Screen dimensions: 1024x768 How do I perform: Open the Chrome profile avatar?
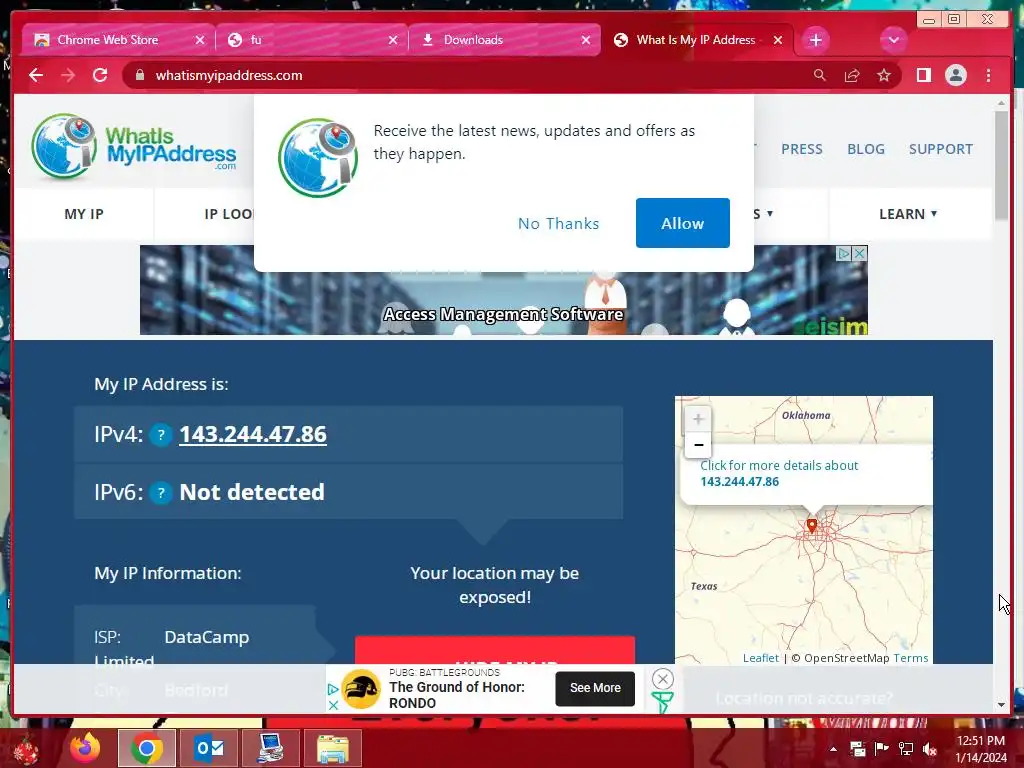955,75
